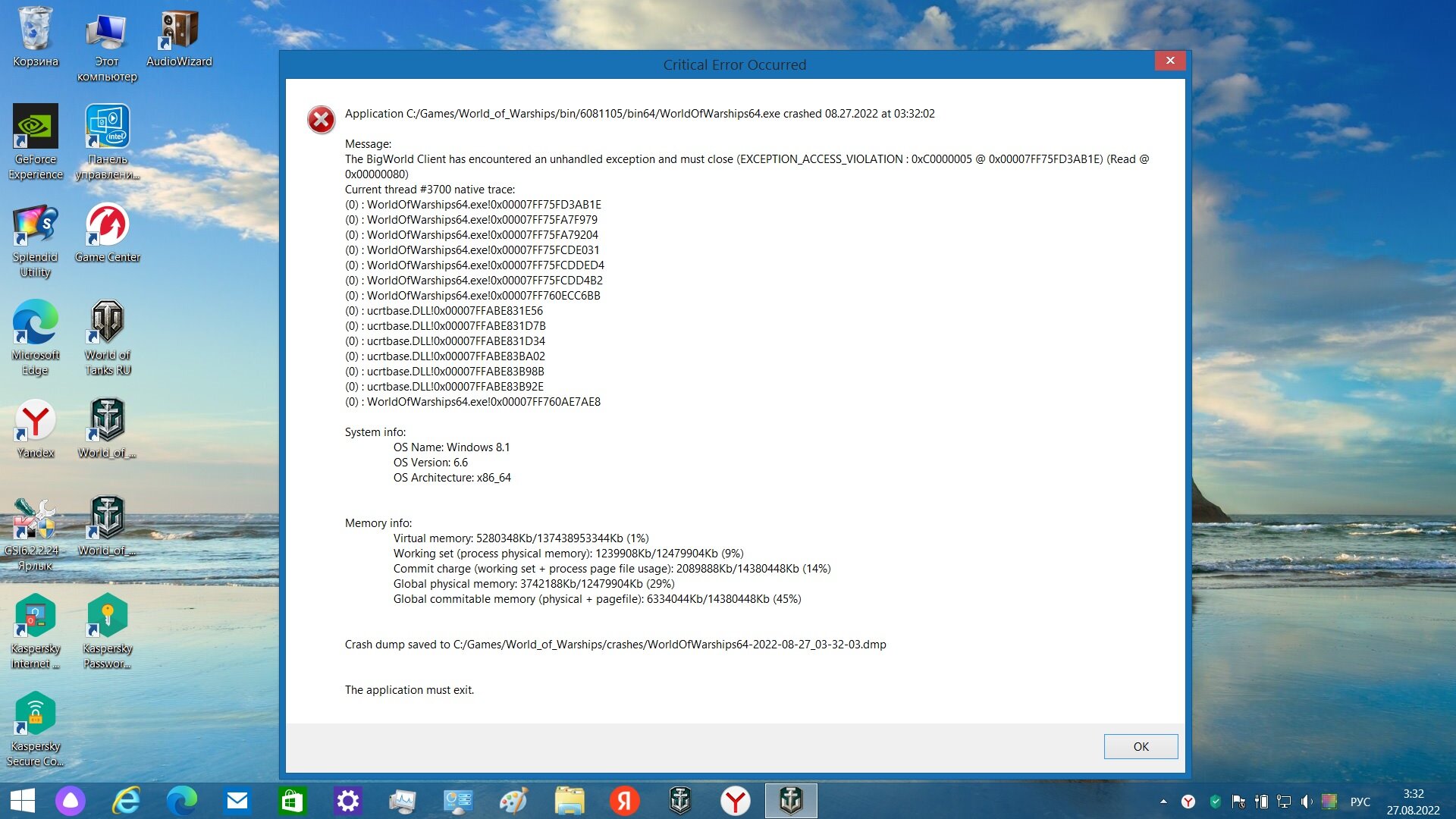Select the World_of_ shortcut beside the Yandex shortcut
This screenshot has width=1456, height=819.
click(108, 428)
